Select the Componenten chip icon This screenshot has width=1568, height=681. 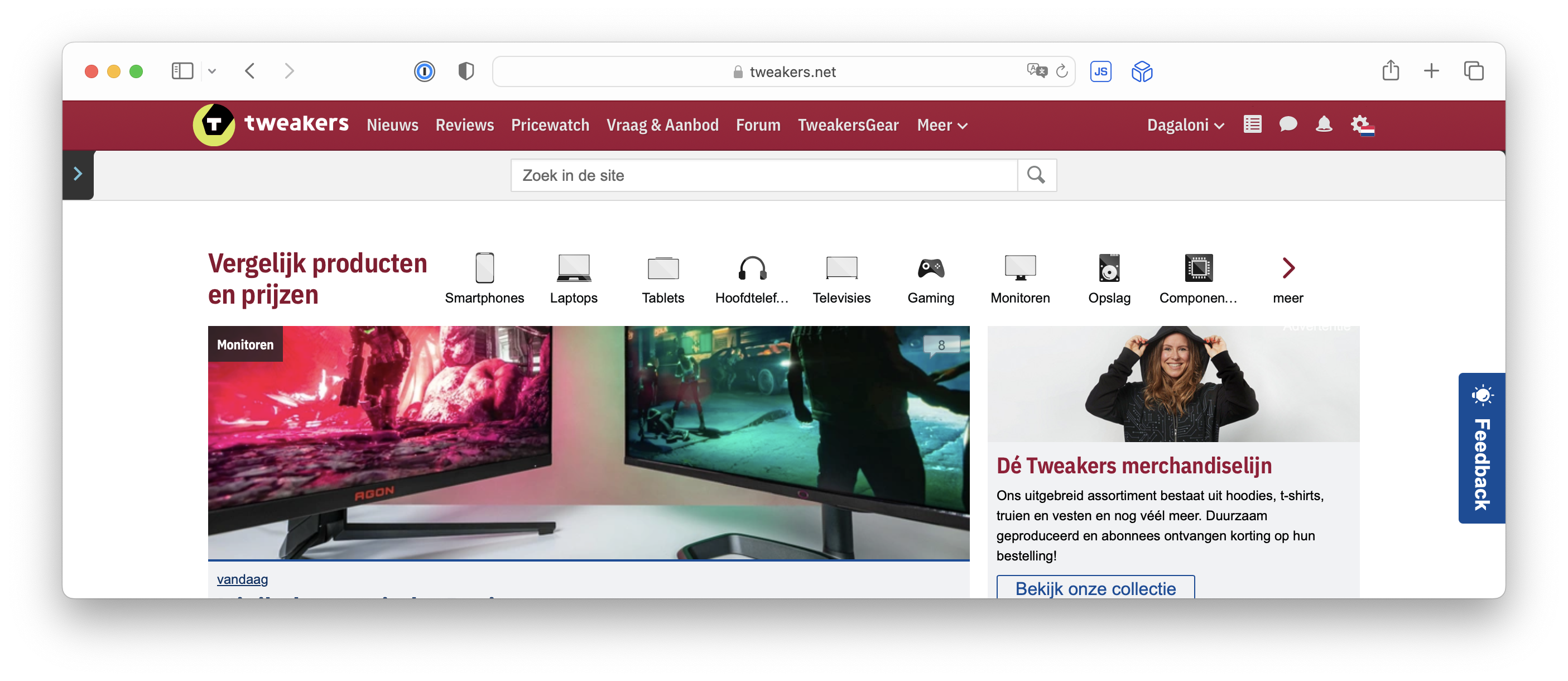point(1198,268)
